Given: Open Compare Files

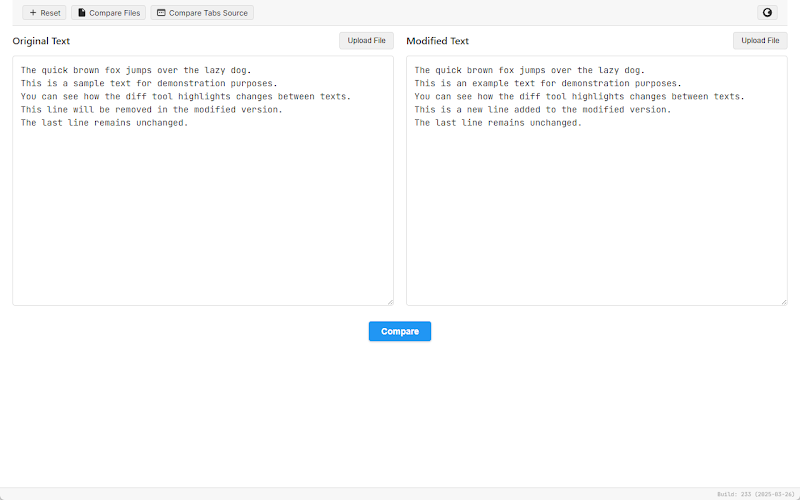Looking at the screenshot, I should (x=109, y=13).
